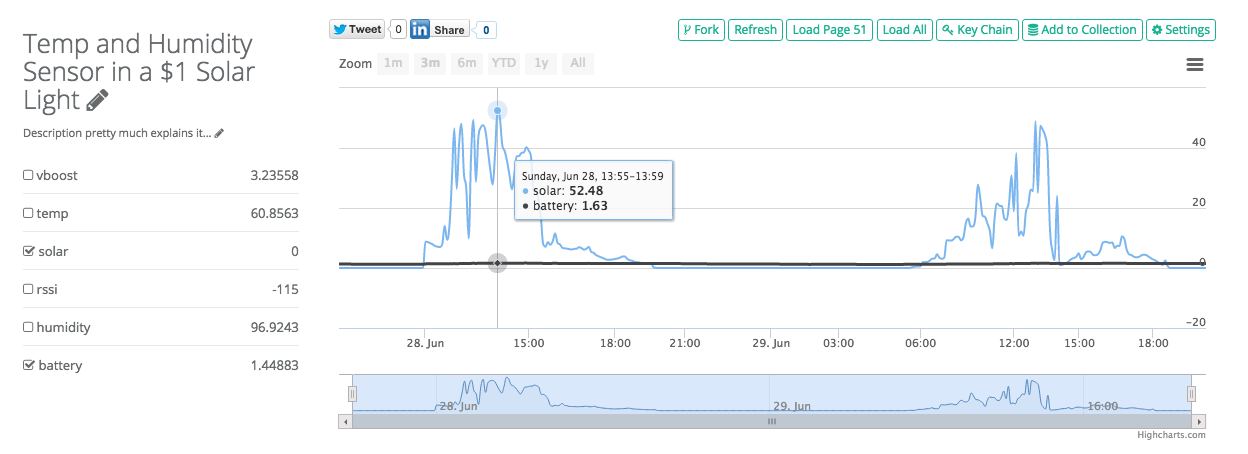Open the Key Chain

[x=977, y=30]
